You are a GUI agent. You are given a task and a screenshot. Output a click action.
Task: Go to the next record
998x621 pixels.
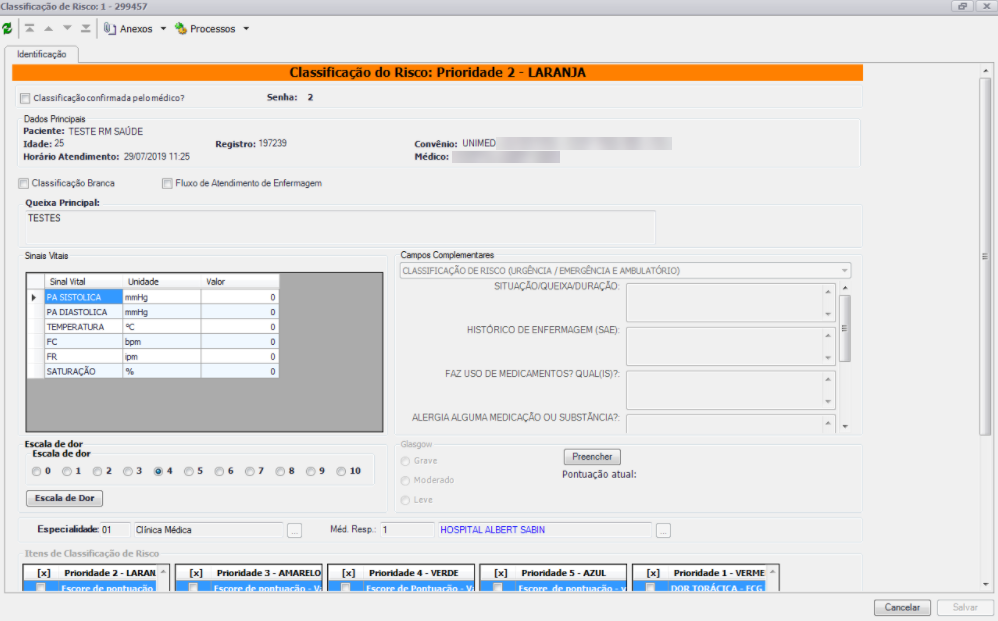[67, 29]
